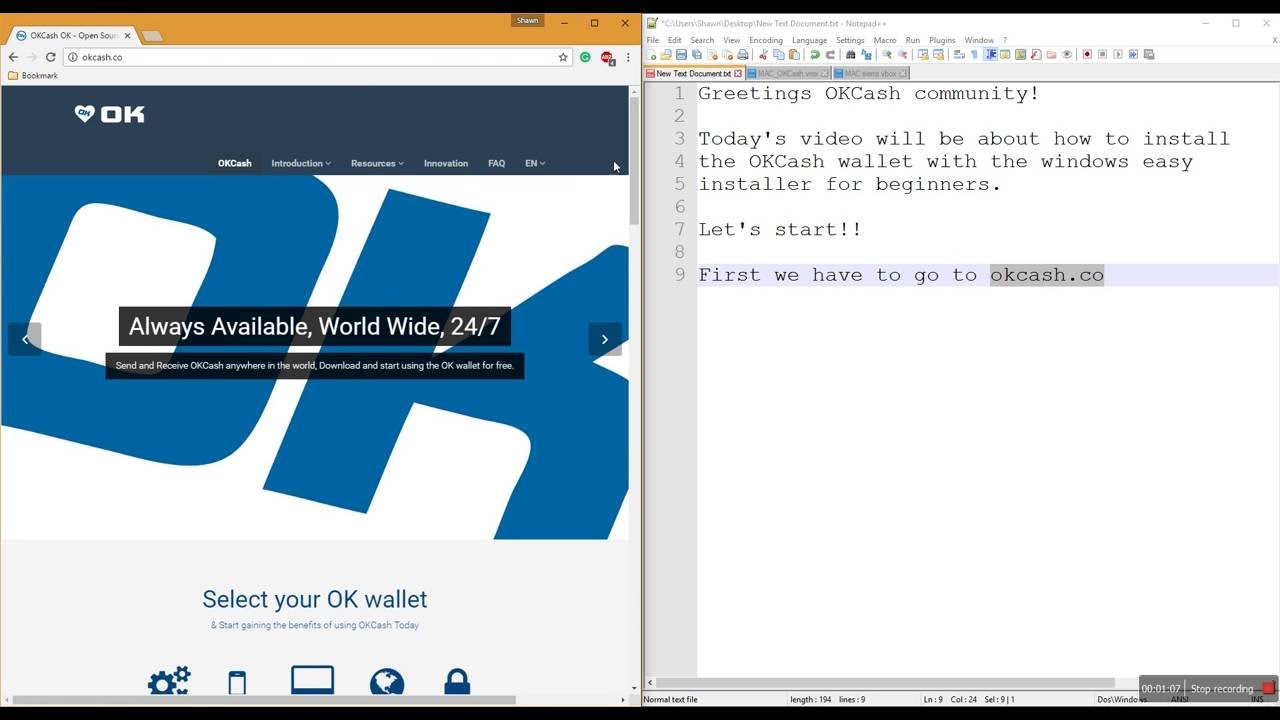Open Find with the binoculars icon
The width and height of the screenshot is (1280, 720).
[851, 54]
